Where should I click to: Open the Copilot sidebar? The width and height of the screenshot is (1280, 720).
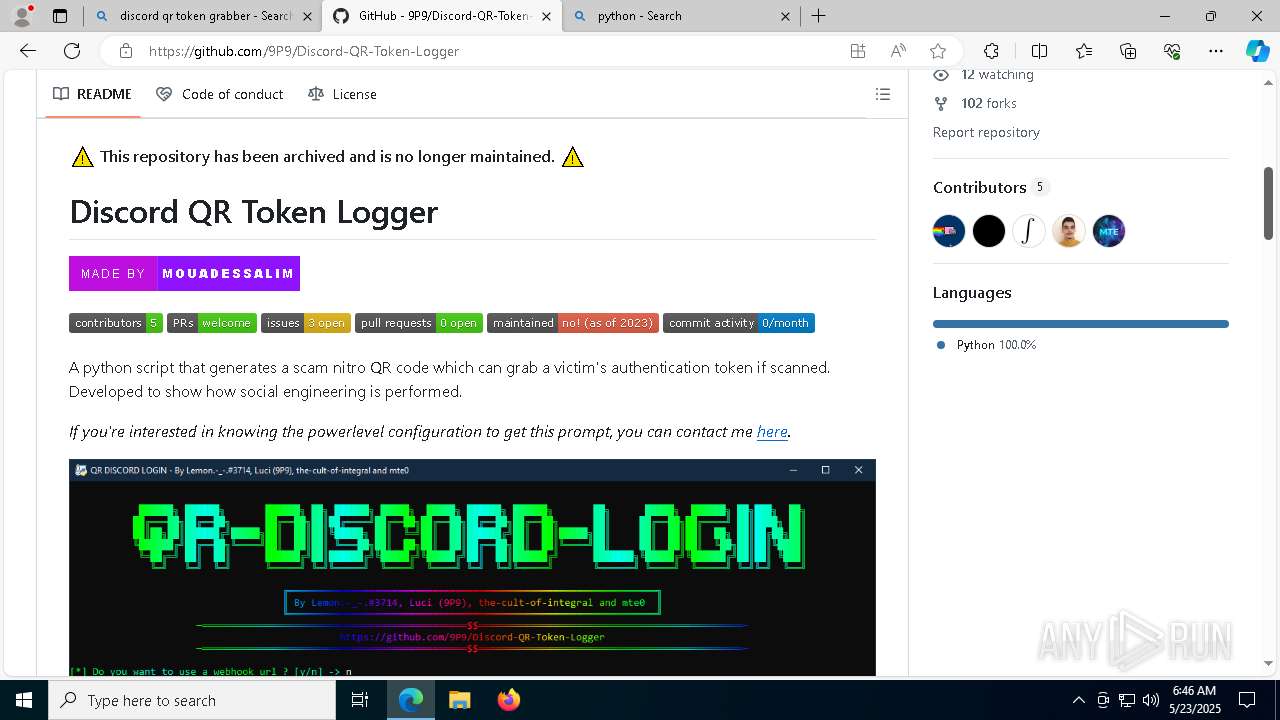[x=1257, y=51]
